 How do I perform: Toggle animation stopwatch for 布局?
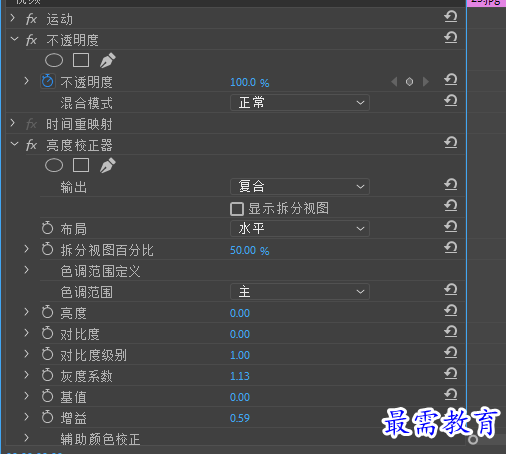48,228
